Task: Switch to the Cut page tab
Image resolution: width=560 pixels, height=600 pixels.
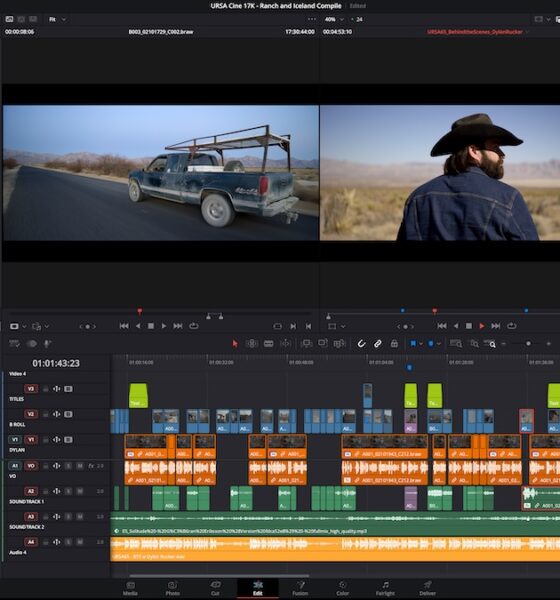Action: pos(215,588)
